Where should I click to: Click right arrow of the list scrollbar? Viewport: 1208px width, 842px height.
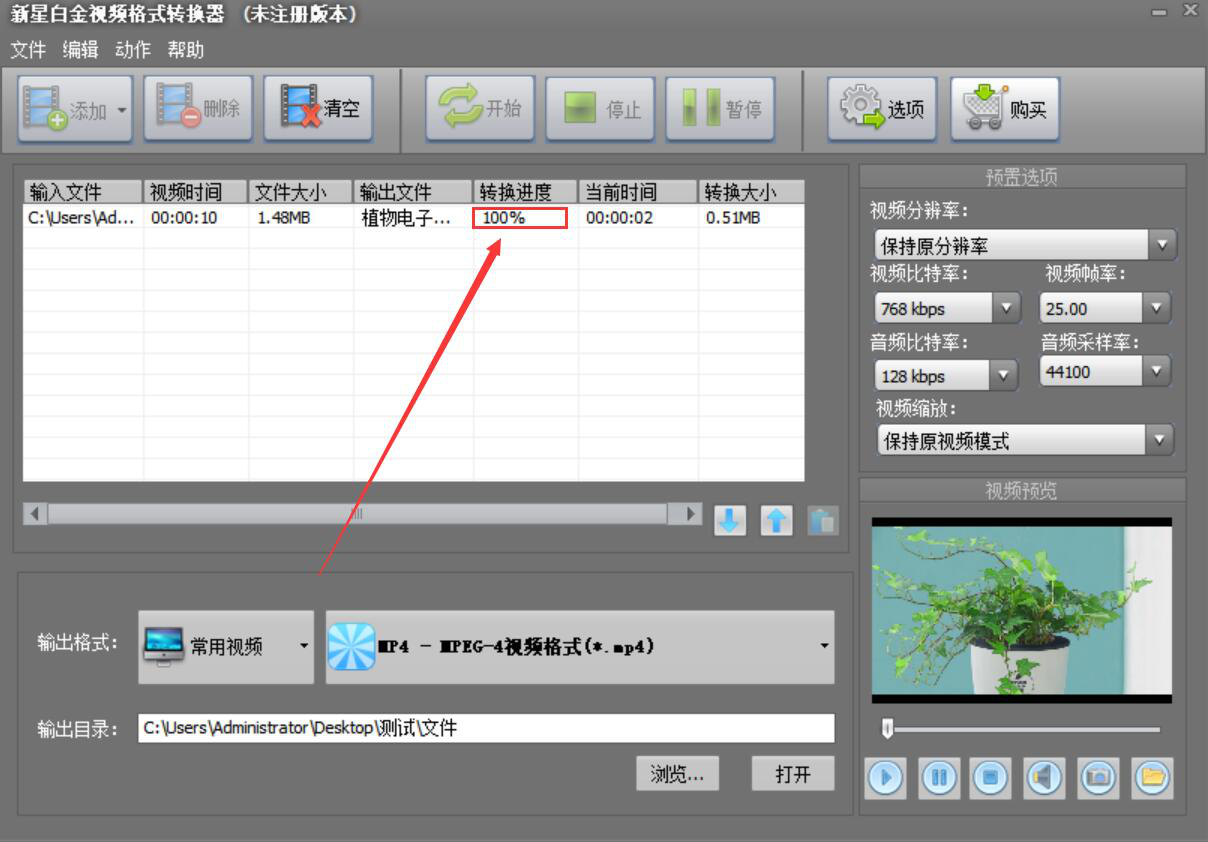pyautogui.click(x=690, y=513)
